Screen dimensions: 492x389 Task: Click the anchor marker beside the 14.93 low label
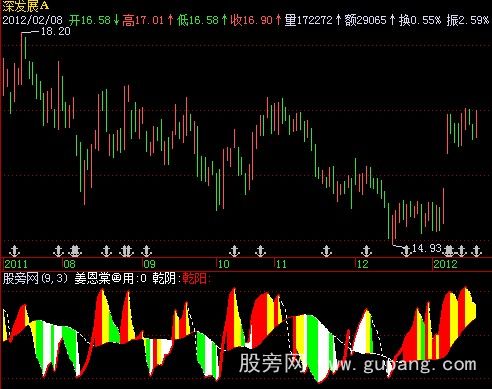[x=406, y=251]
